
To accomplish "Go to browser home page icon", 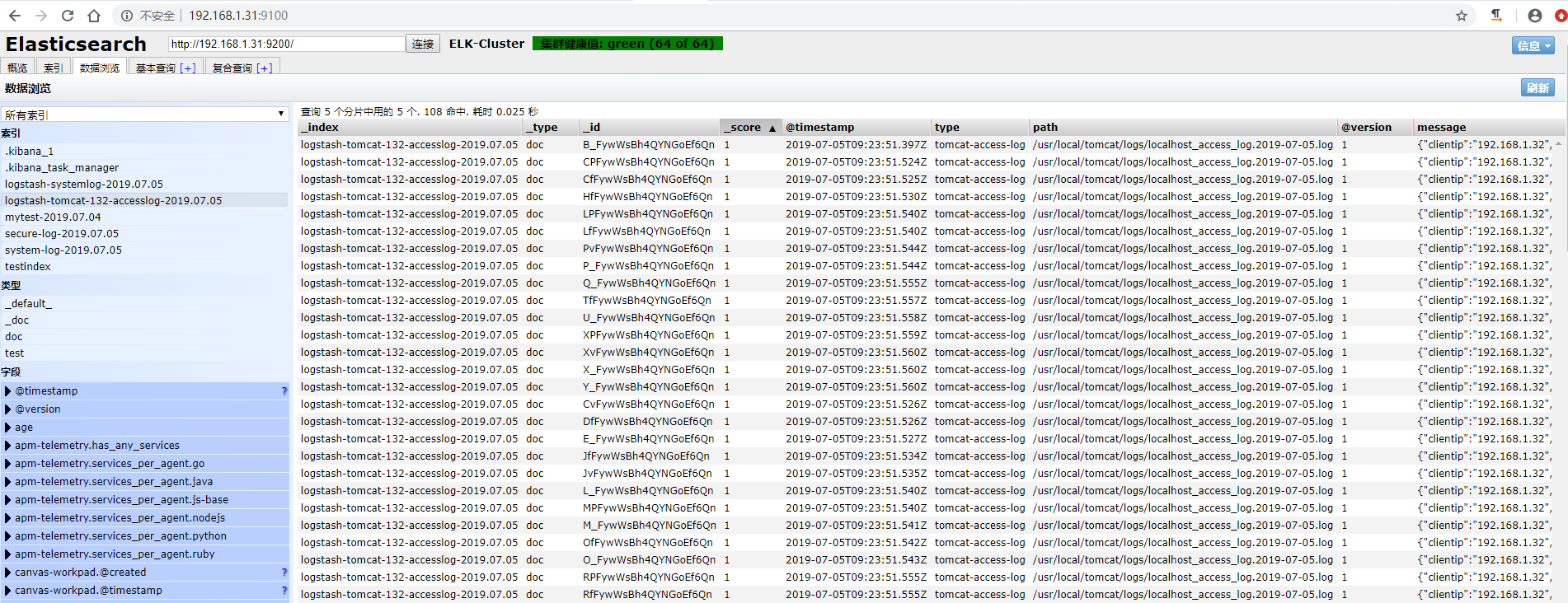I will coord(94,16).
